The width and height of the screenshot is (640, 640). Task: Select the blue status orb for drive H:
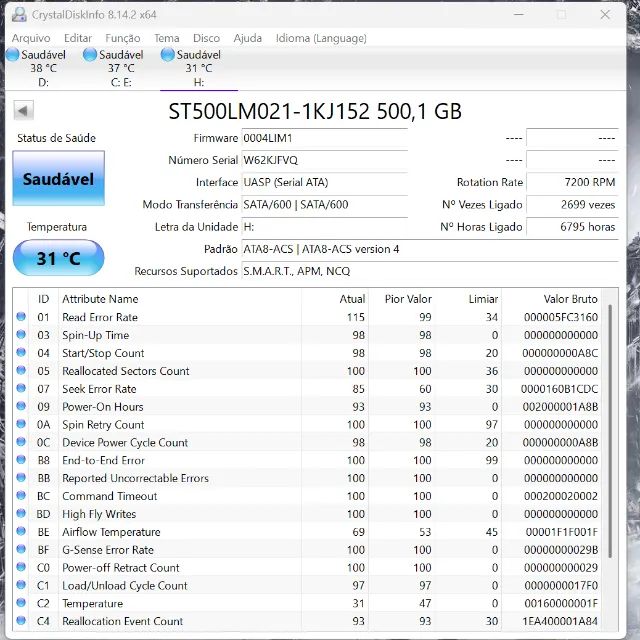click(167, 54)
